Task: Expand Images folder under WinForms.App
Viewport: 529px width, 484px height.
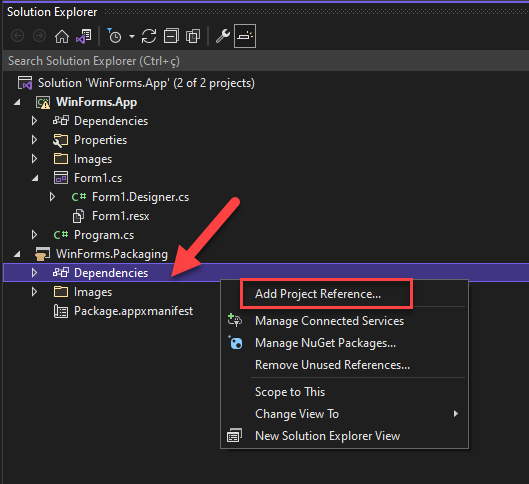Action: click(x=34, y=159)
